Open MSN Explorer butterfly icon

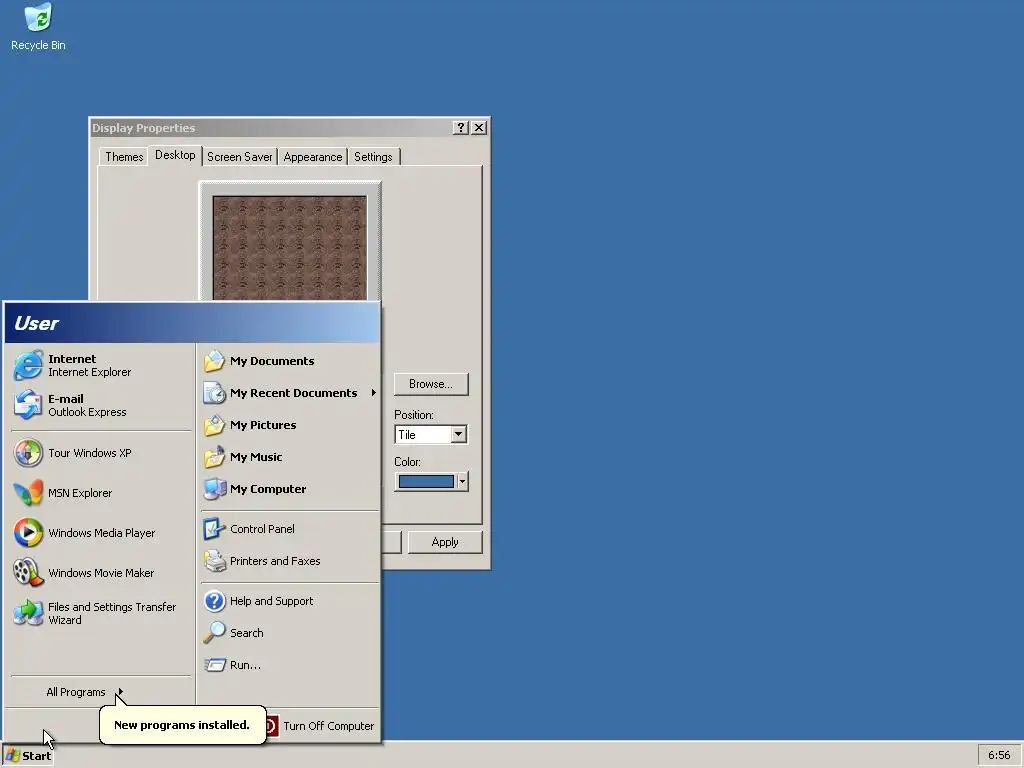28,493
